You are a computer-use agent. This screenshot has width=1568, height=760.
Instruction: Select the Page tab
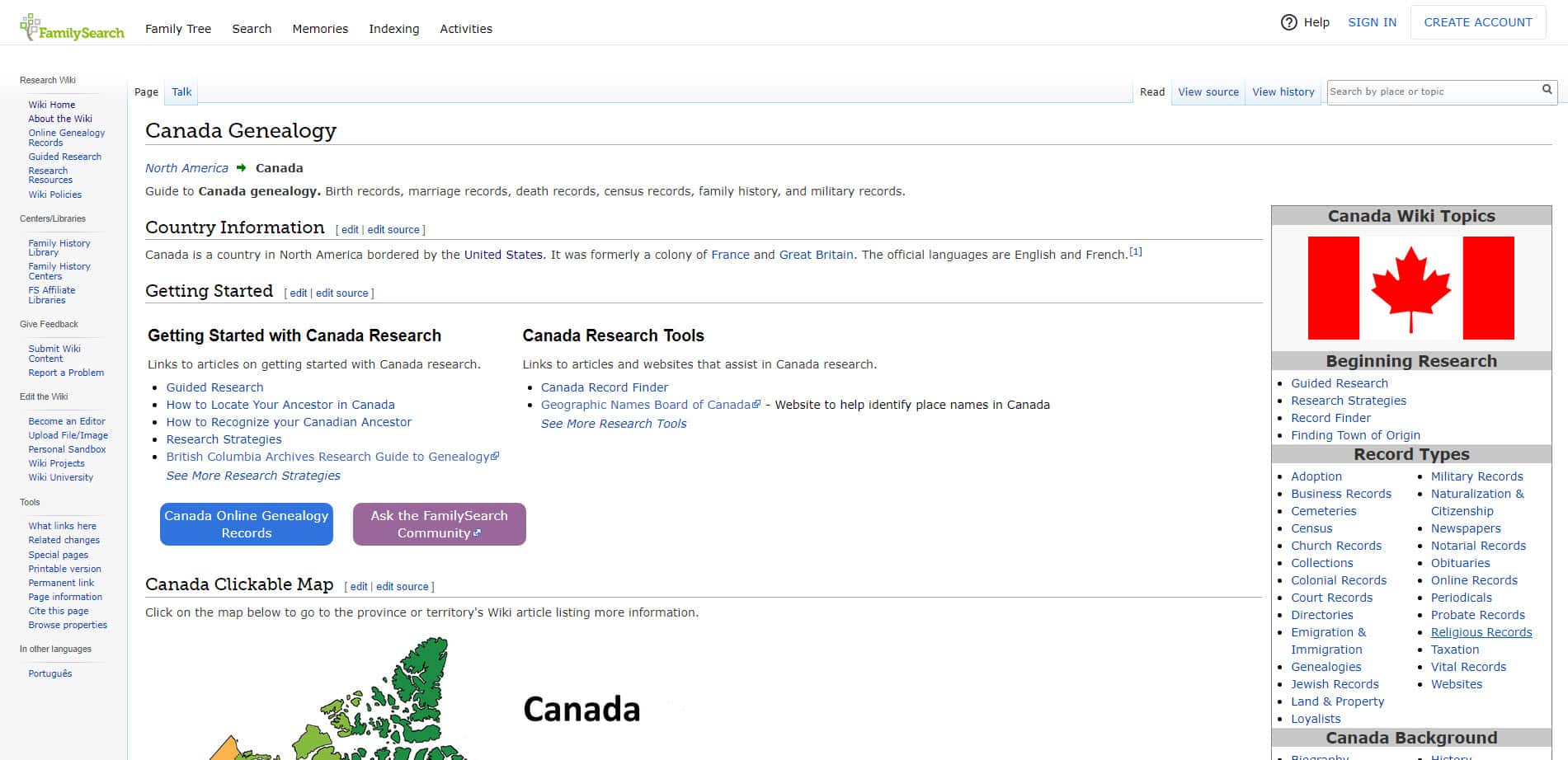[146, 91]
